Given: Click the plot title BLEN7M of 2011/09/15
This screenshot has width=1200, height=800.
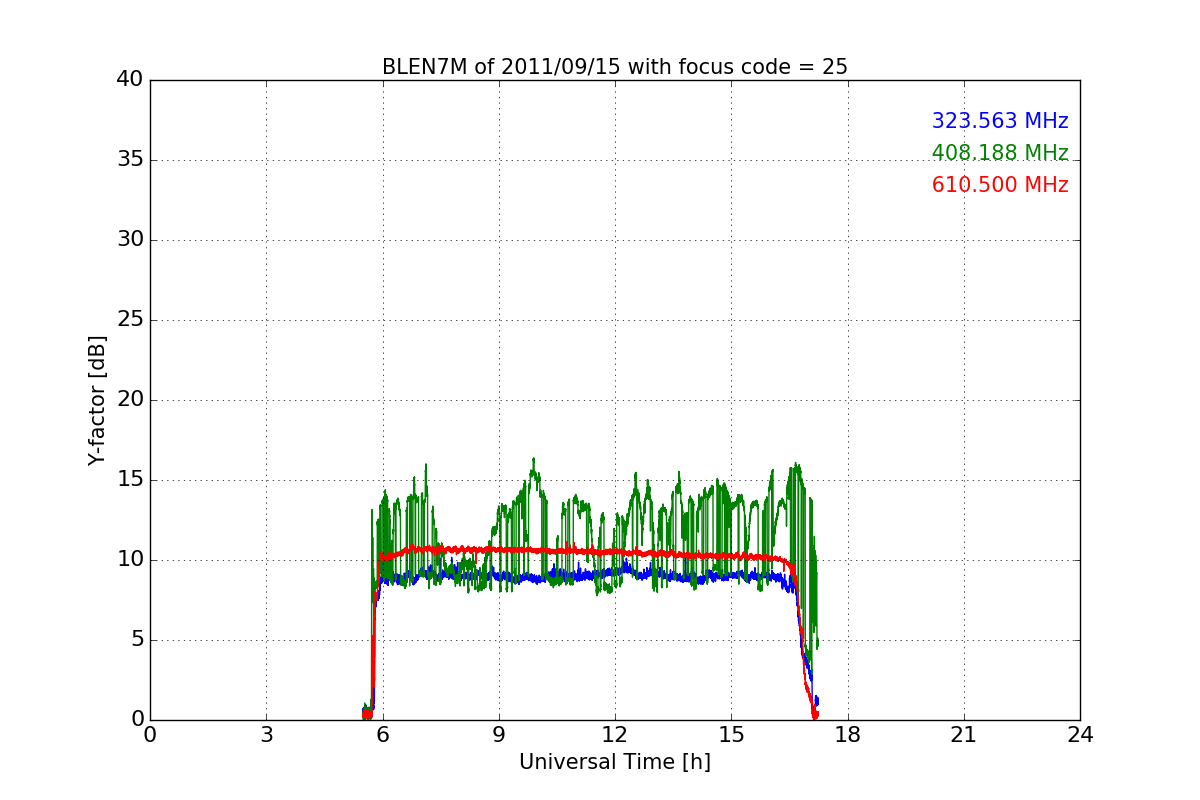Looking at the screenshot, I should 614,67.
